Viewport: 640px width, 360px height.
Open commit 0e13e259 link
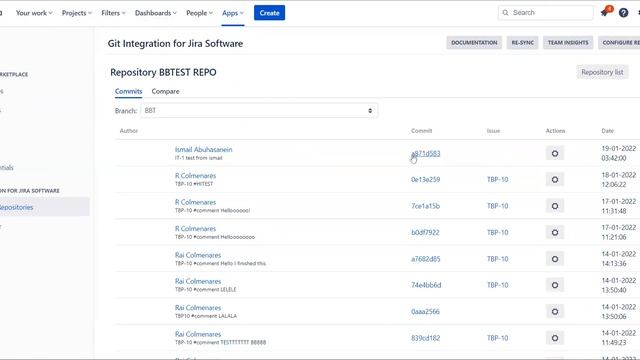[x=425, y=180]
